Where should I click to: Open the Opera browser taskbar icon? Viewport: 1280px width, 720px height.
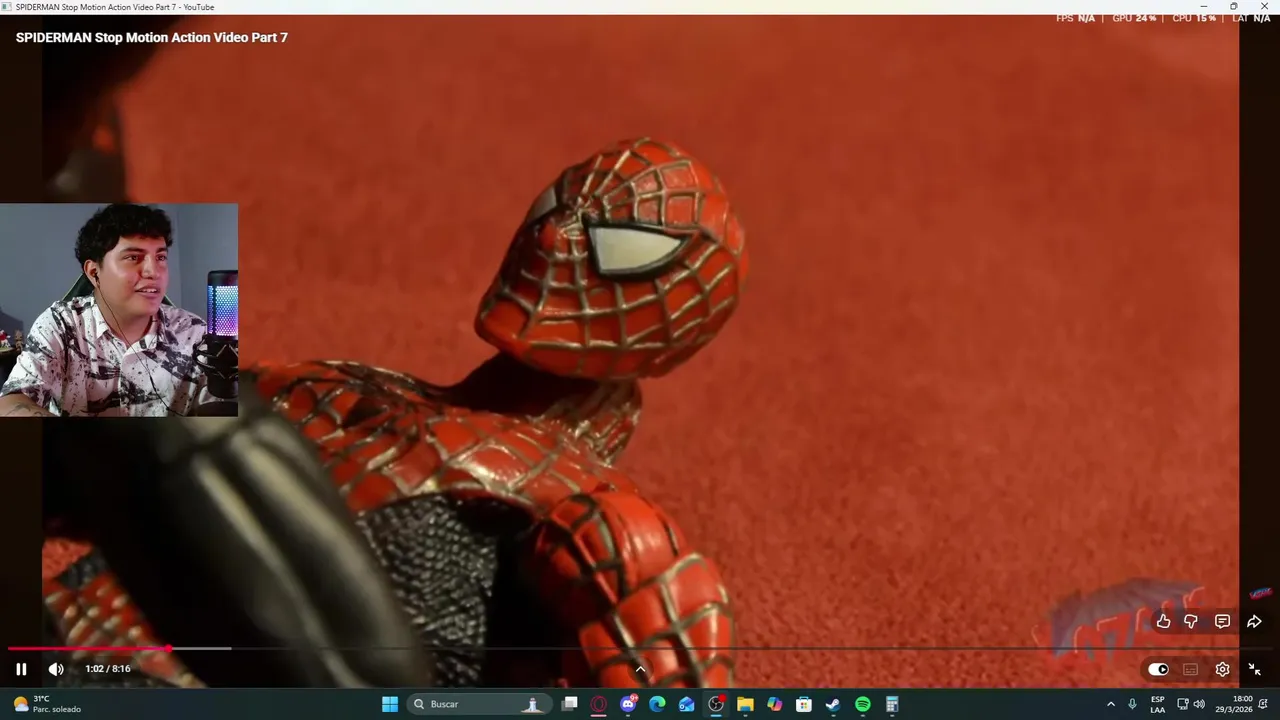[599, 704]
